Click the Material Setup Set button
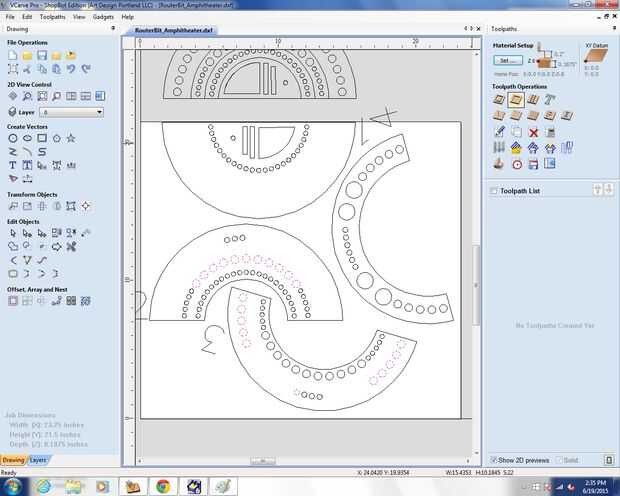The width and height of the screenshot is (620, 496). coord(508,61)
